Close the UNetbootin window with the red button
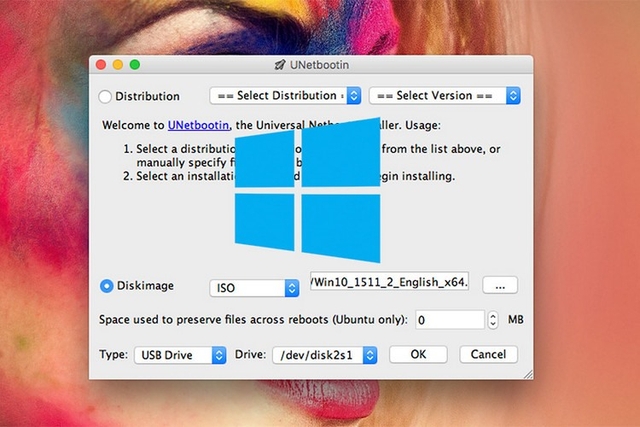640x427 pixels. [101, 64]
